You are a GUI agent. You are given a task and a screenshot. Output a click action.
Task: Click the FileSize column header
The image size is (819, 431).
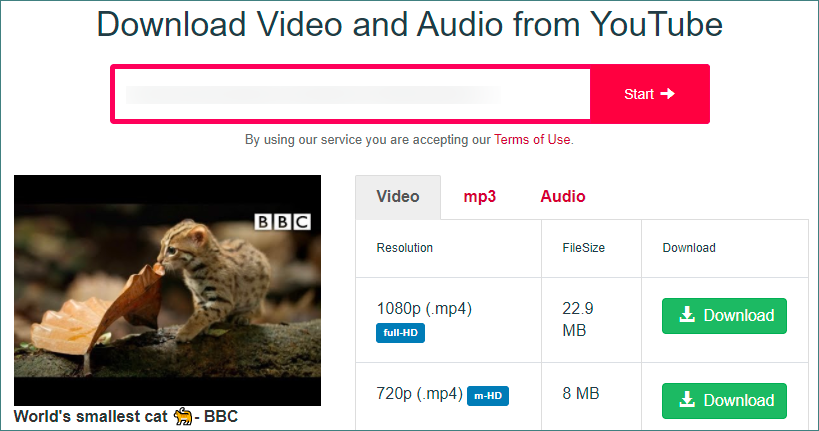(583, 248)
